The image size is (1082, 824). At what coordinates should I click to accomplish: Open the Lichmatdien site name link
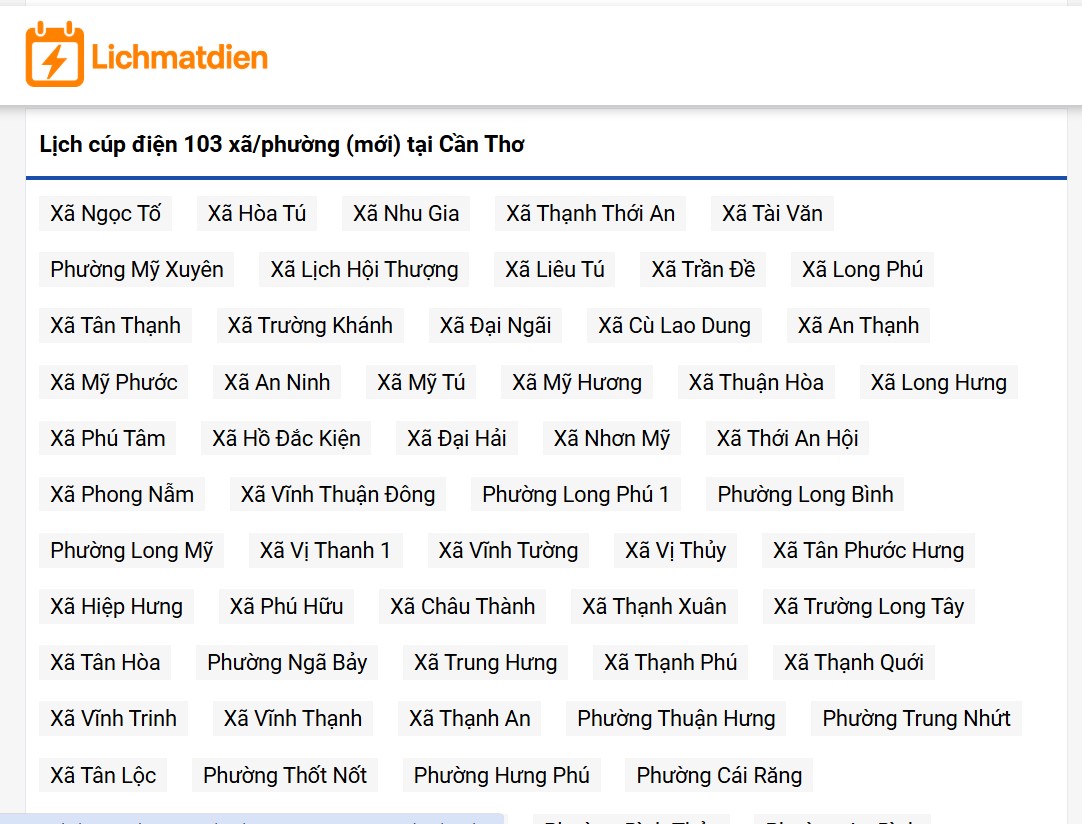[x=179, y=57]
